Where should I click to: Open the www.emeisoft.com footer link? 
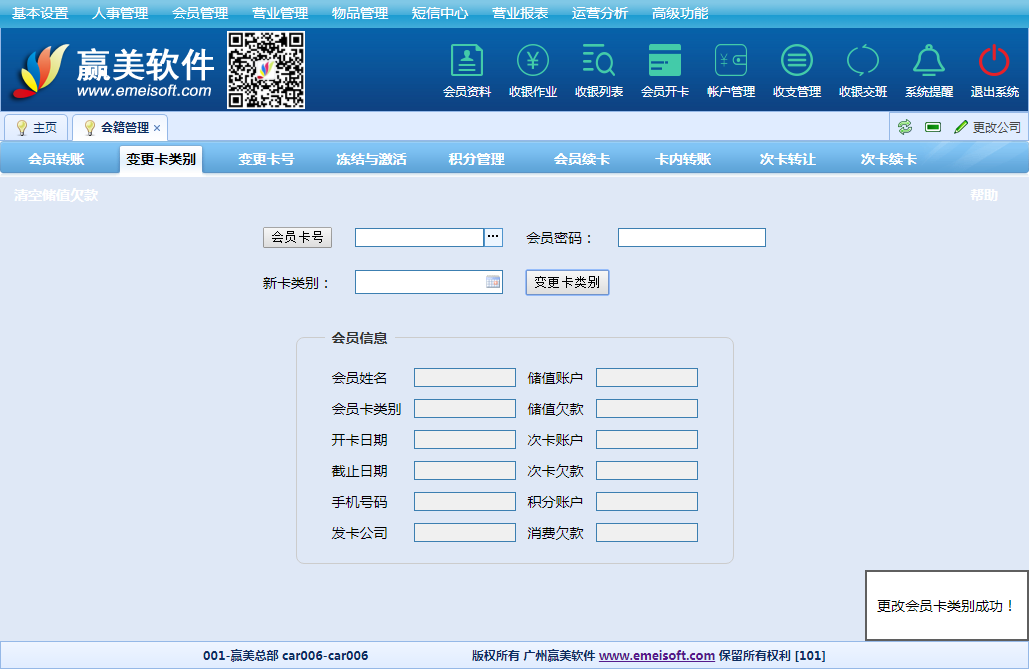[656, 656]
